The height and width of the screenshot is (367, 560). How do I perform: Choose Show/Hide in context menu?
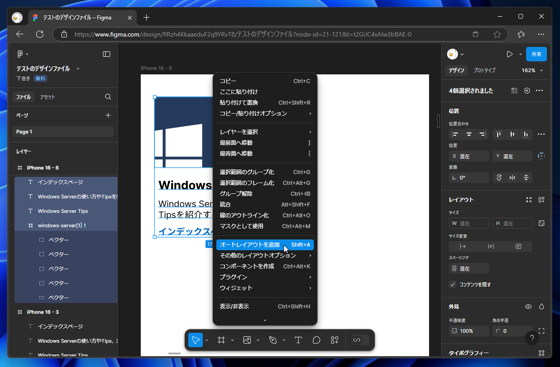pyautogui.click(x=265, y=306)
